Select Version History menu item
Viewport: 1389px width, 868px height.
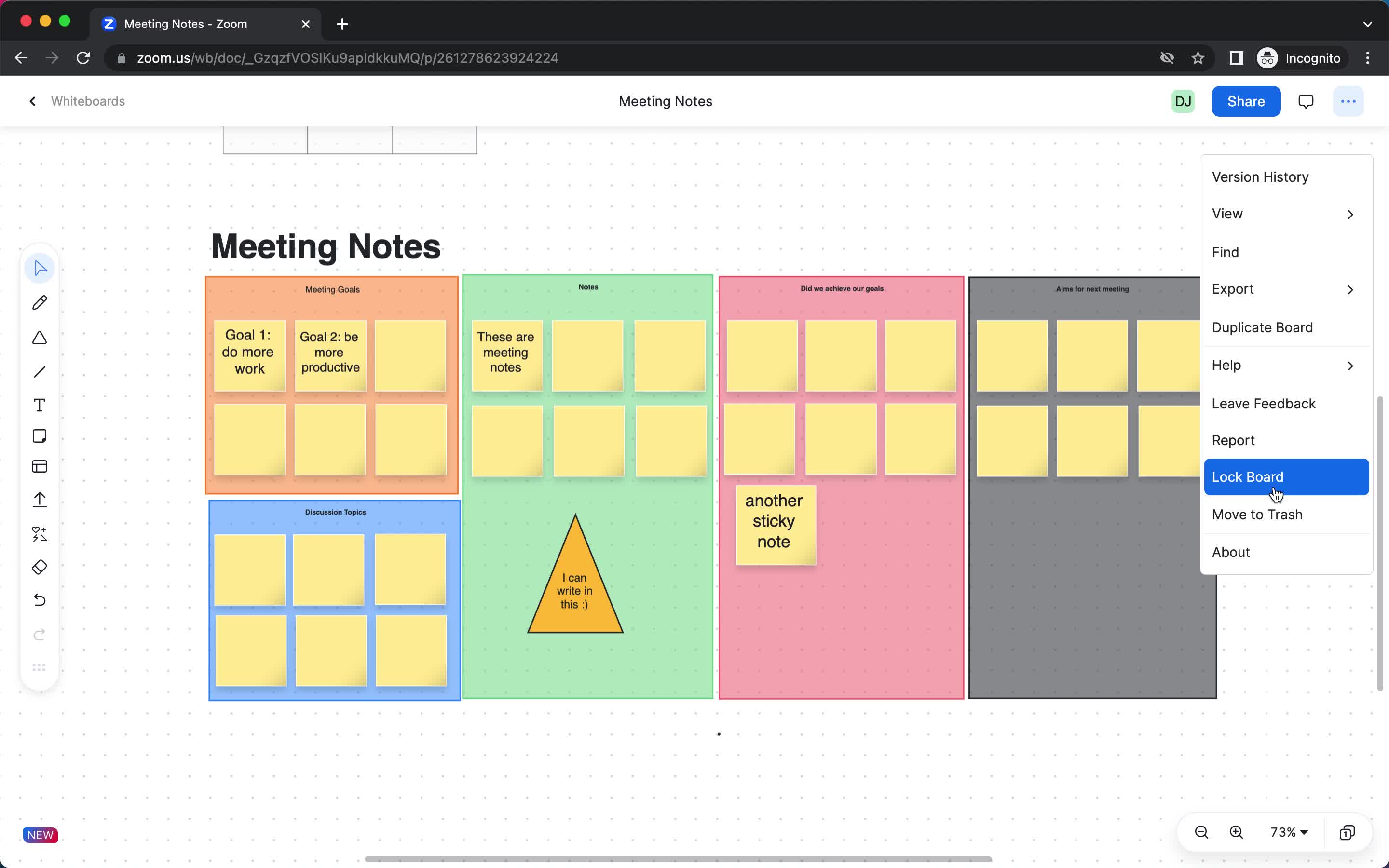click(1260, 177)
